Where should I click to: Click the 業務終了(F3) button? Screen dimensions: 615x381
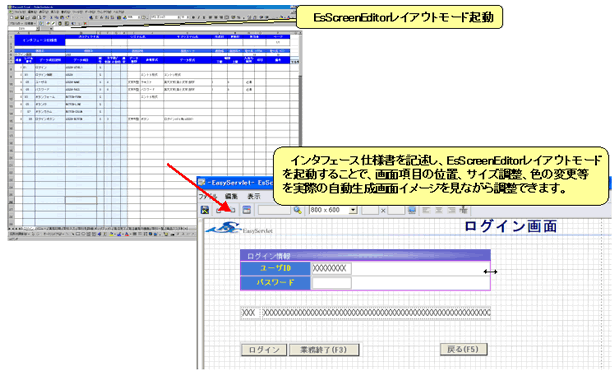coord(324,350)
